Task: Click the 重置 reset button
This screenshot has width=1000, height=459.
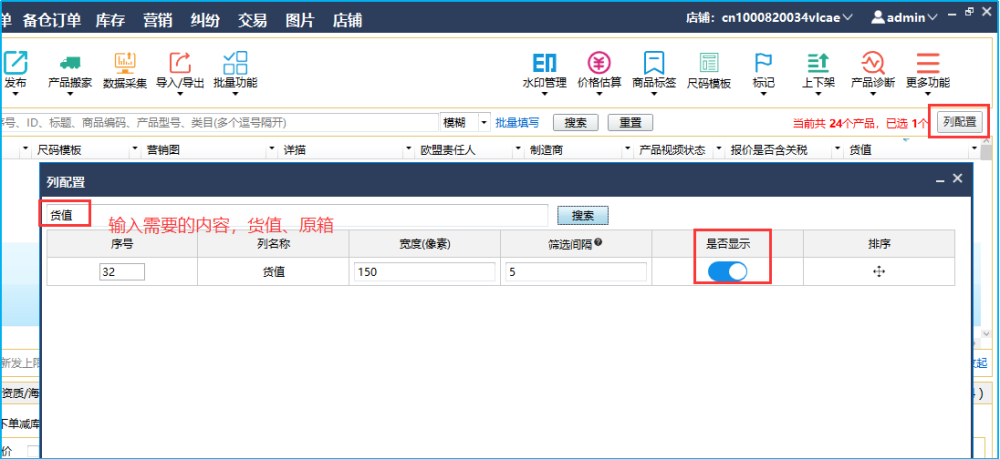Action: point(630,122)
